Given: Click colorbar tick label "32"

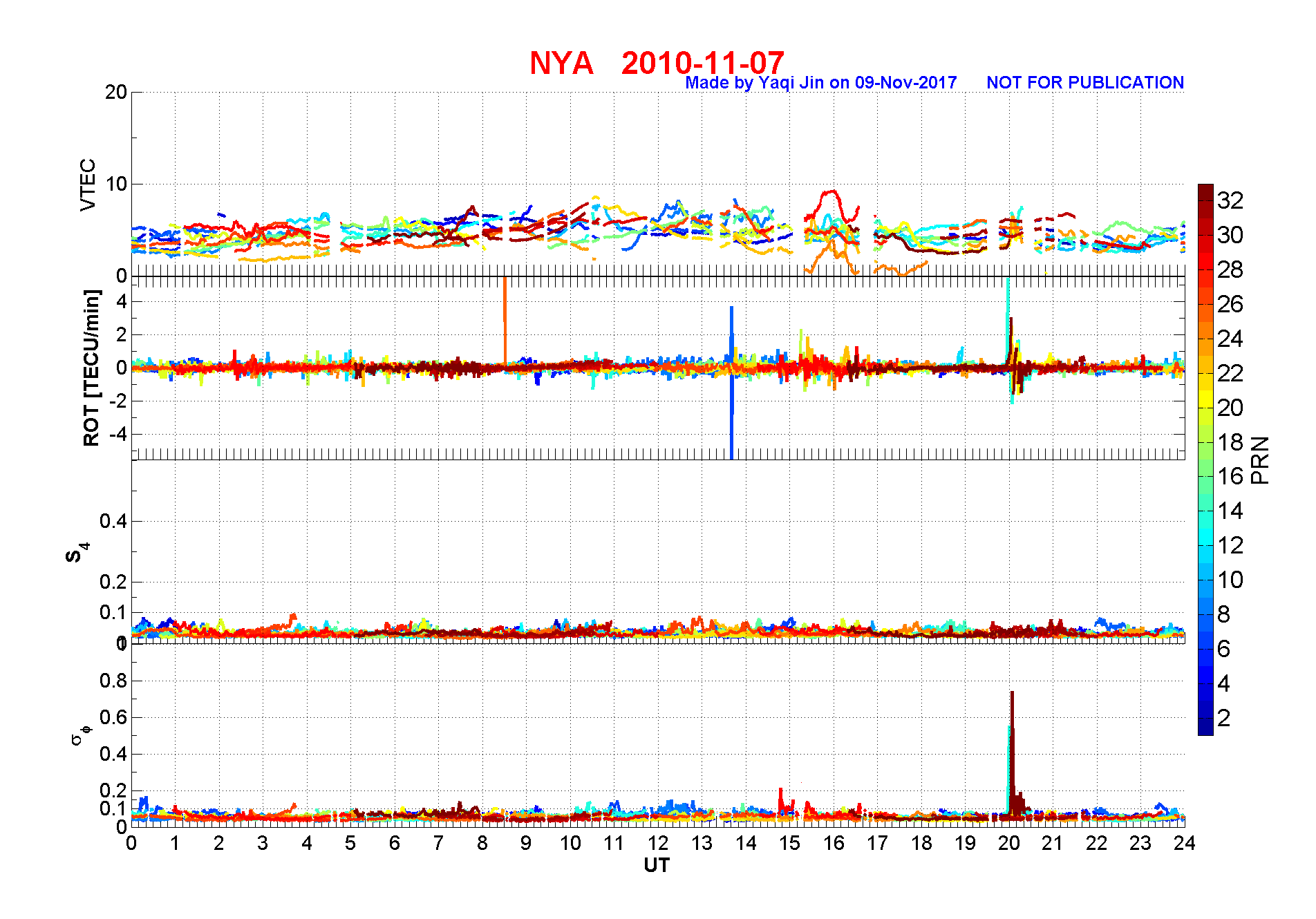Looking at the screenshot, I should point(1230,200).
